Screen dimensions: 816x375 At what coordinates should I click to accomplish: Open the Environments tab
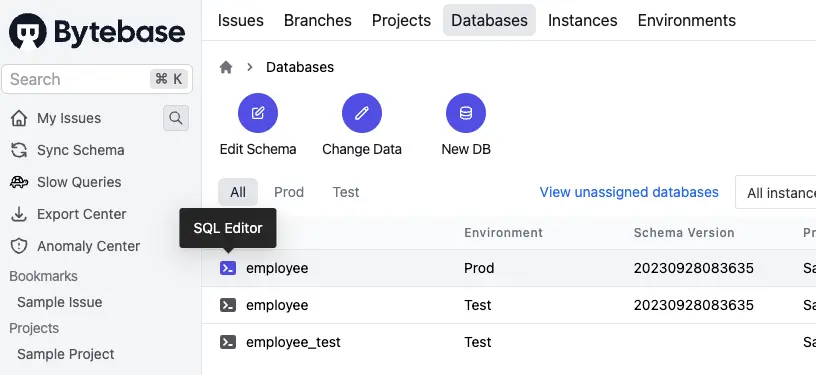pyautogui.click(x=686, y=20)
